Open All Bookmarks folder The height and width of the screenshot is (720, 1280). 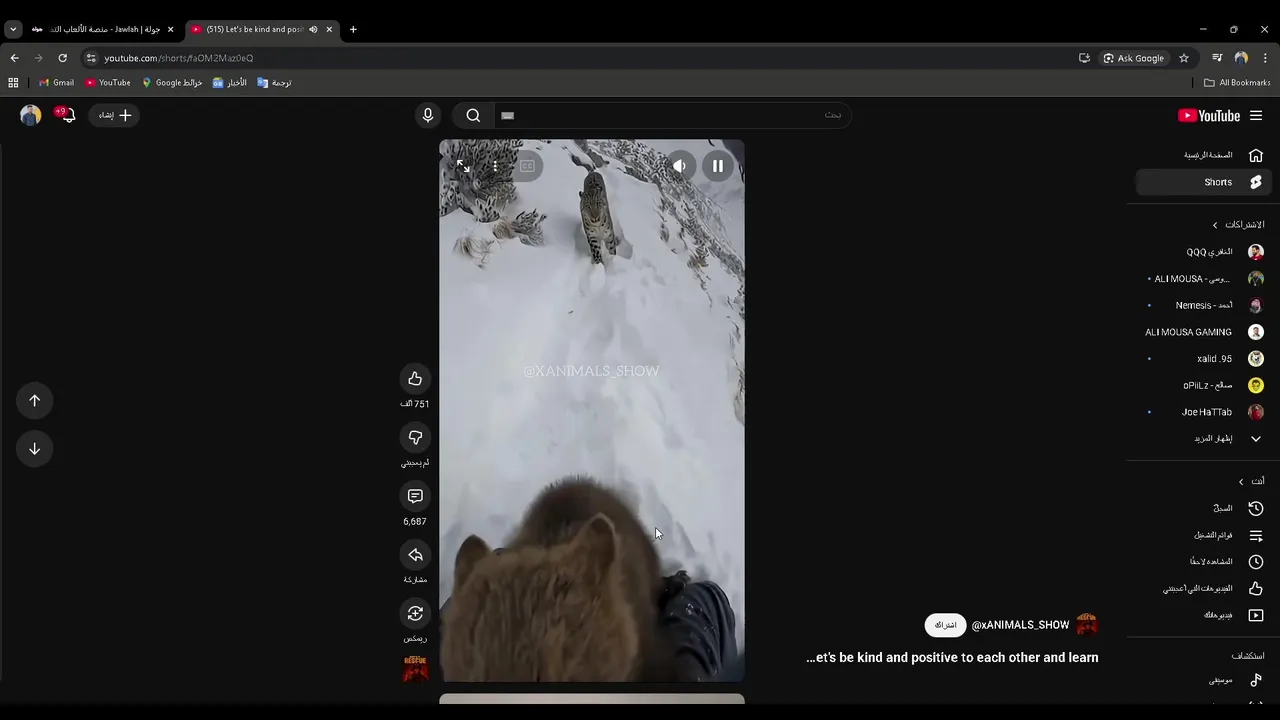tap(1237, 83)
